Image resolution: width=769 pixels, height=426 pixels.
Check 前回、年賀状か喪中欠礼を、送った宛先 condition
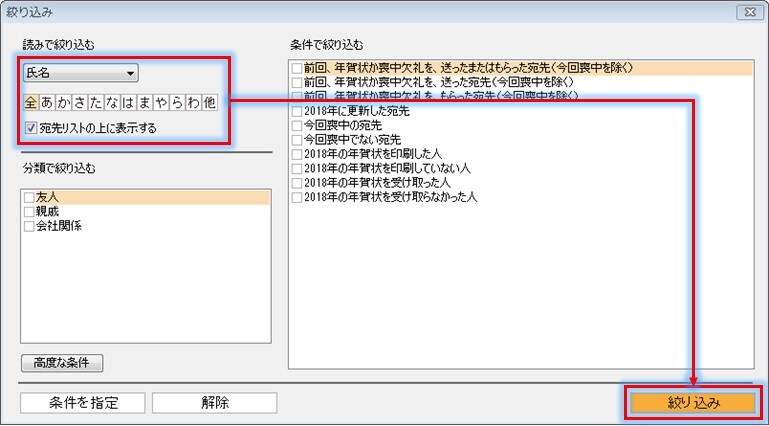(297, 82)
